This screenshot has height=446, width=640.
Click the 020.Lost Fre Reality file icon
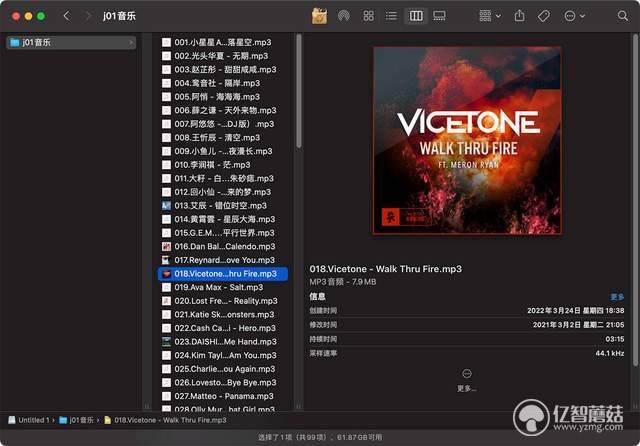click(166, 301)
